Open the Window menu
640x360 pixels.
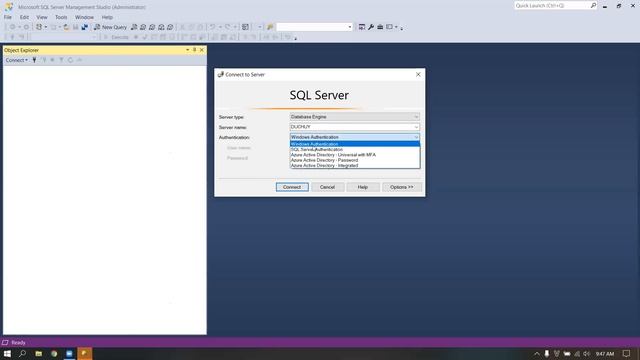click(x=84, y=17)
